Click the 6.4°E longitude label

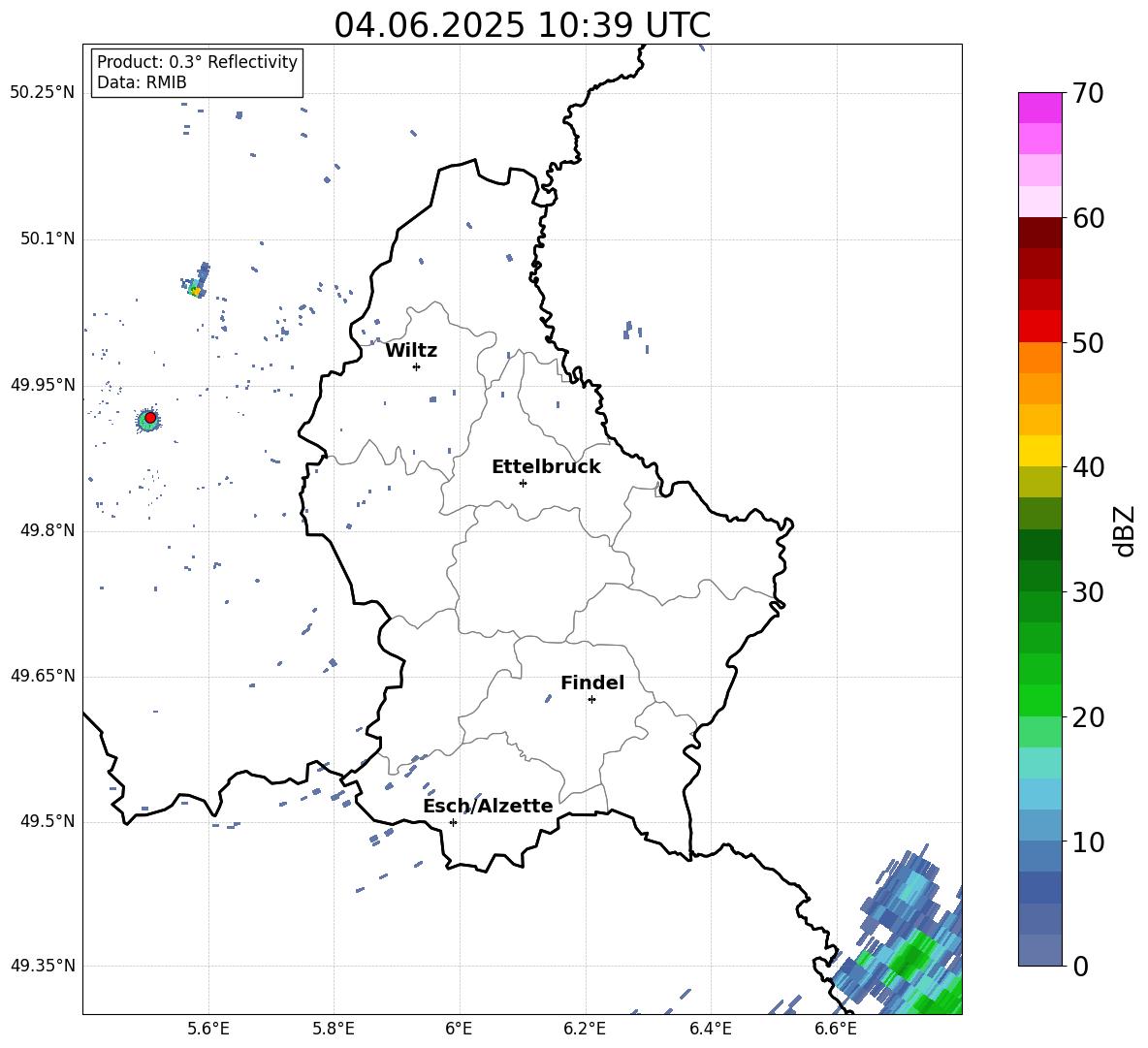point(710,1029)
